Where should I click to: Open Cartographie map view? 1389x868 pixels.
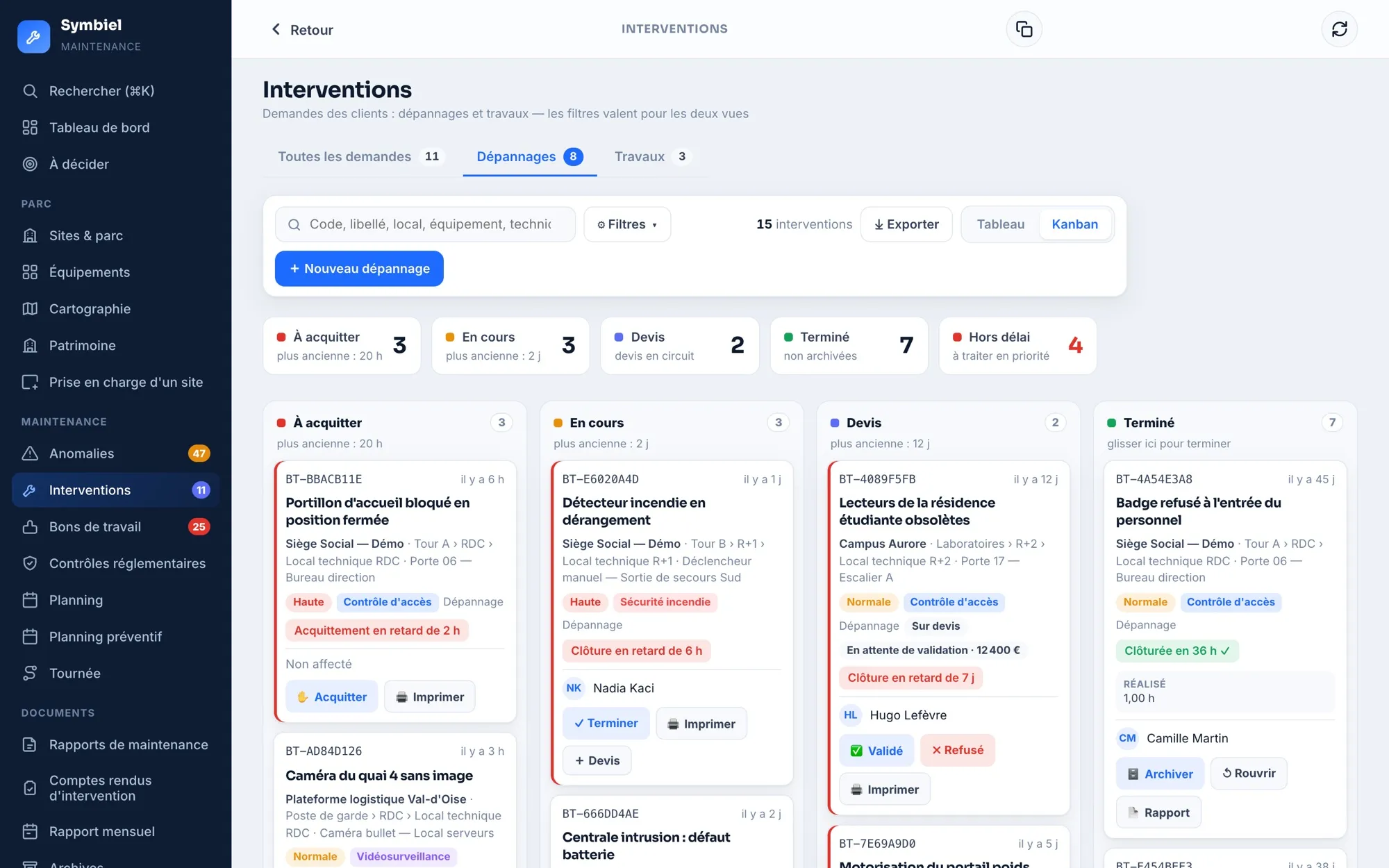point(115,309)
